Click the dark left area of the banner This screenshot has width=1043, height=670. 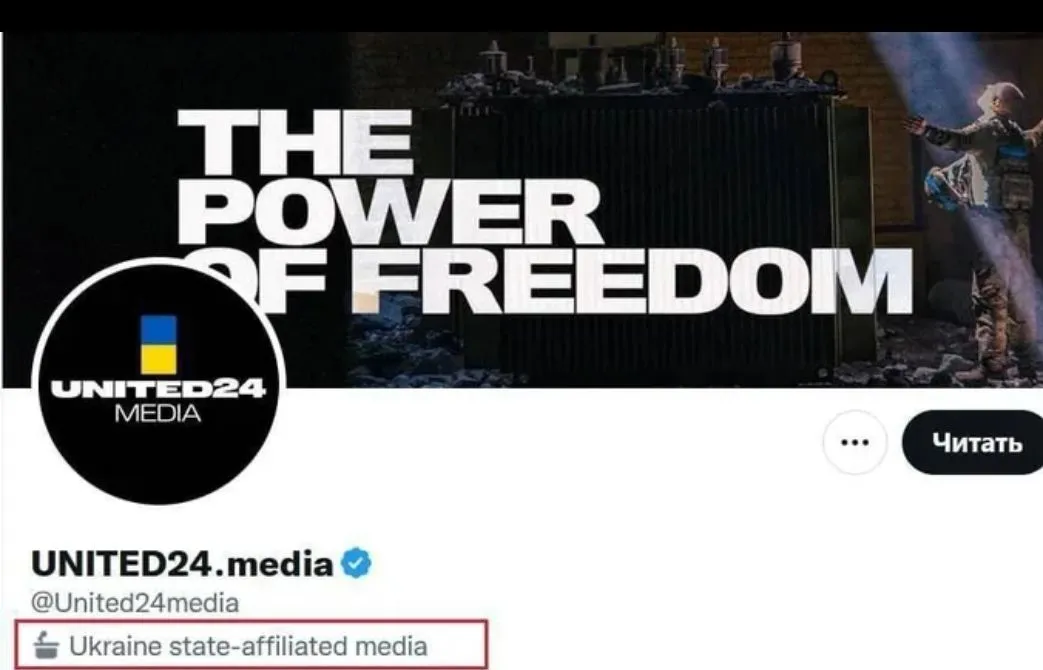(86, 166)
